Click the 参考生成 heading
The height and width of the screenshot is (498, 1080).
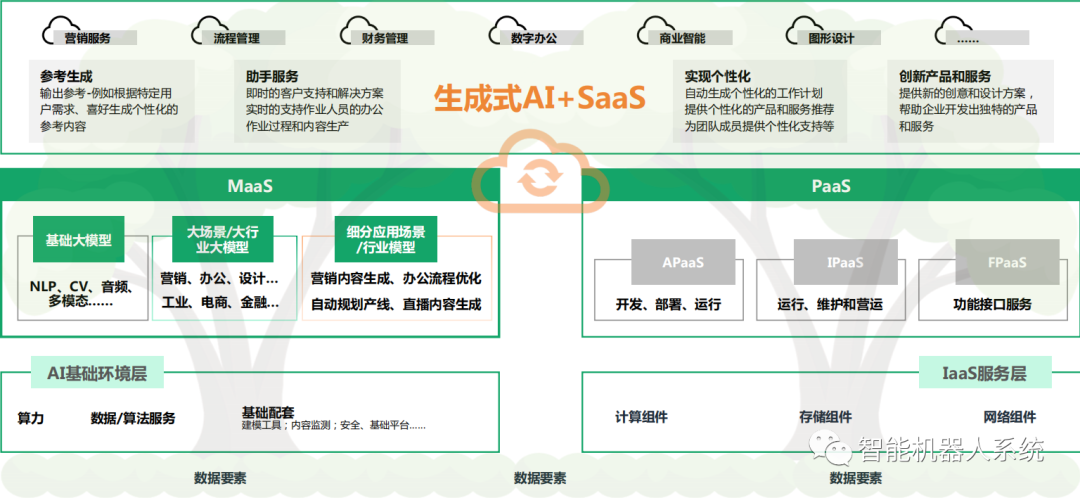66,76
